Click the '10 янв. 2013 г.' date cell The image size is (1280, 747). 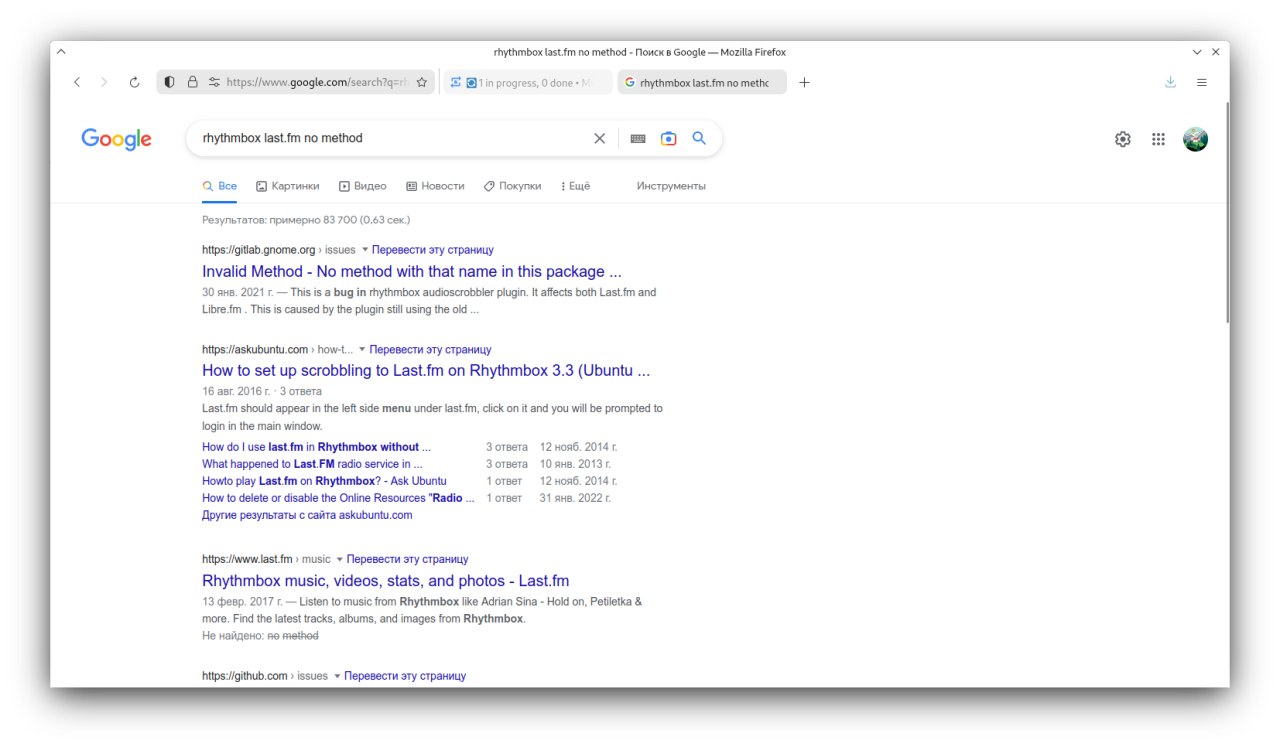(575, 464)
